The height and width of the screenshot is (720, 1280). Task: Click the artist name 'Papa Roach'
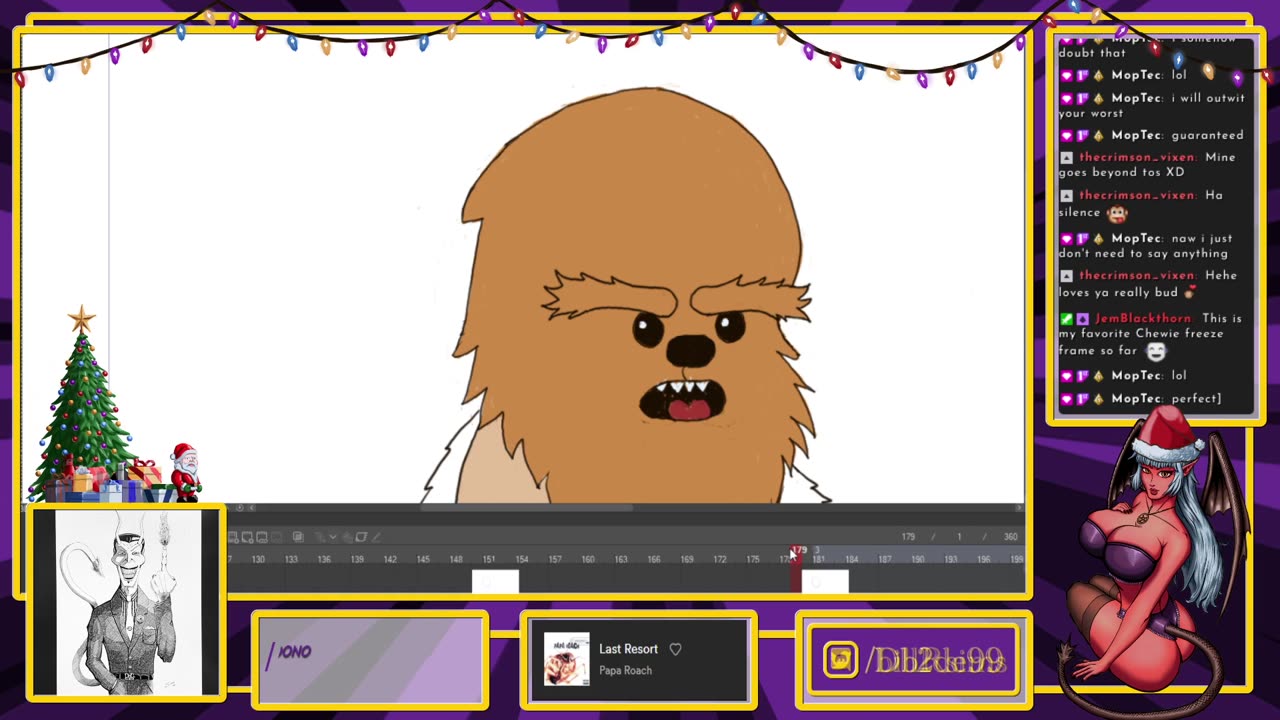tap(625, 670)
